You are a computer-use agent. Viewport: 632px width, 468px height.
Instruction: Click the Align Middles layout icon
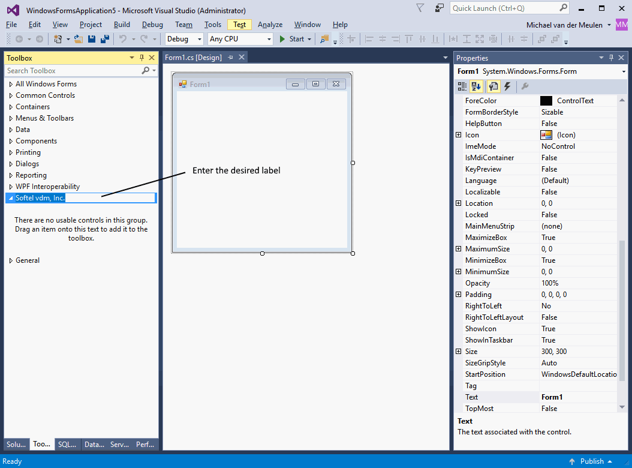[422, 39]
